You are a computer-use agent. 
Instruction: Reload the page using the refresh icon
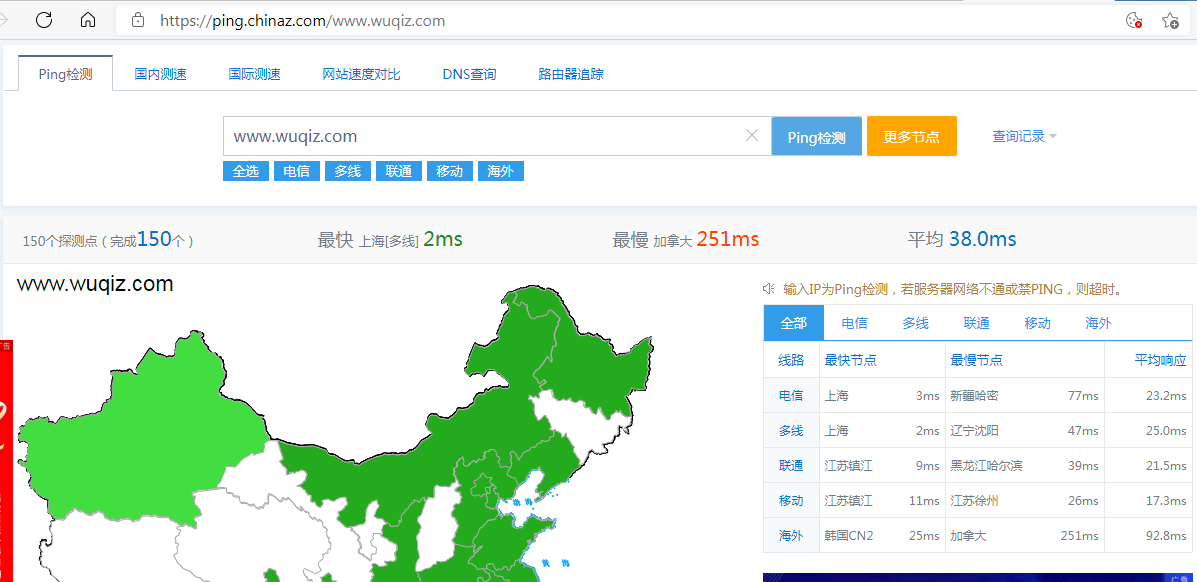(x=43, y=19)
